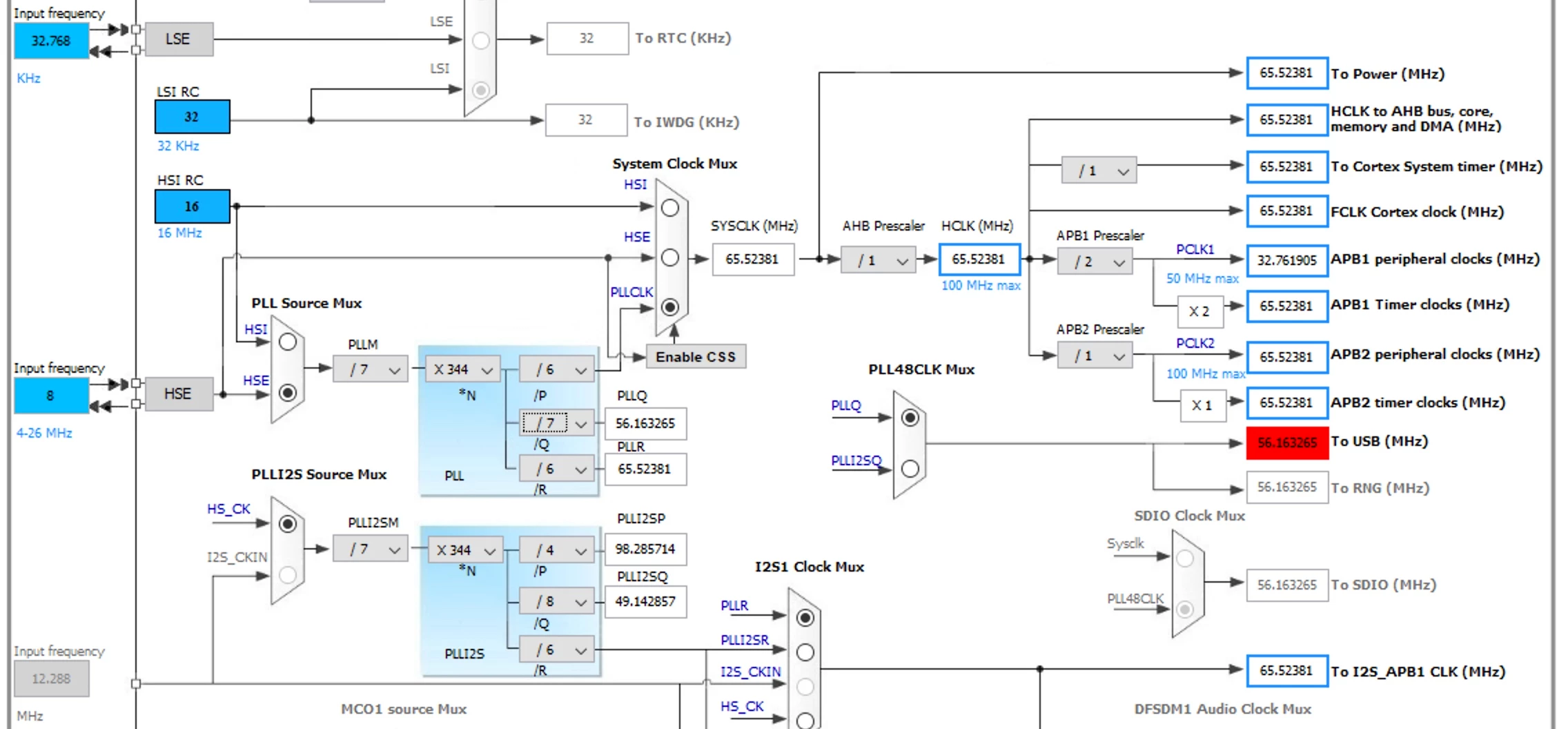This screenshot has height=729, width=1568.
Task: Open the PLLM /7 divider dropdown
Action: click(371, 369)
